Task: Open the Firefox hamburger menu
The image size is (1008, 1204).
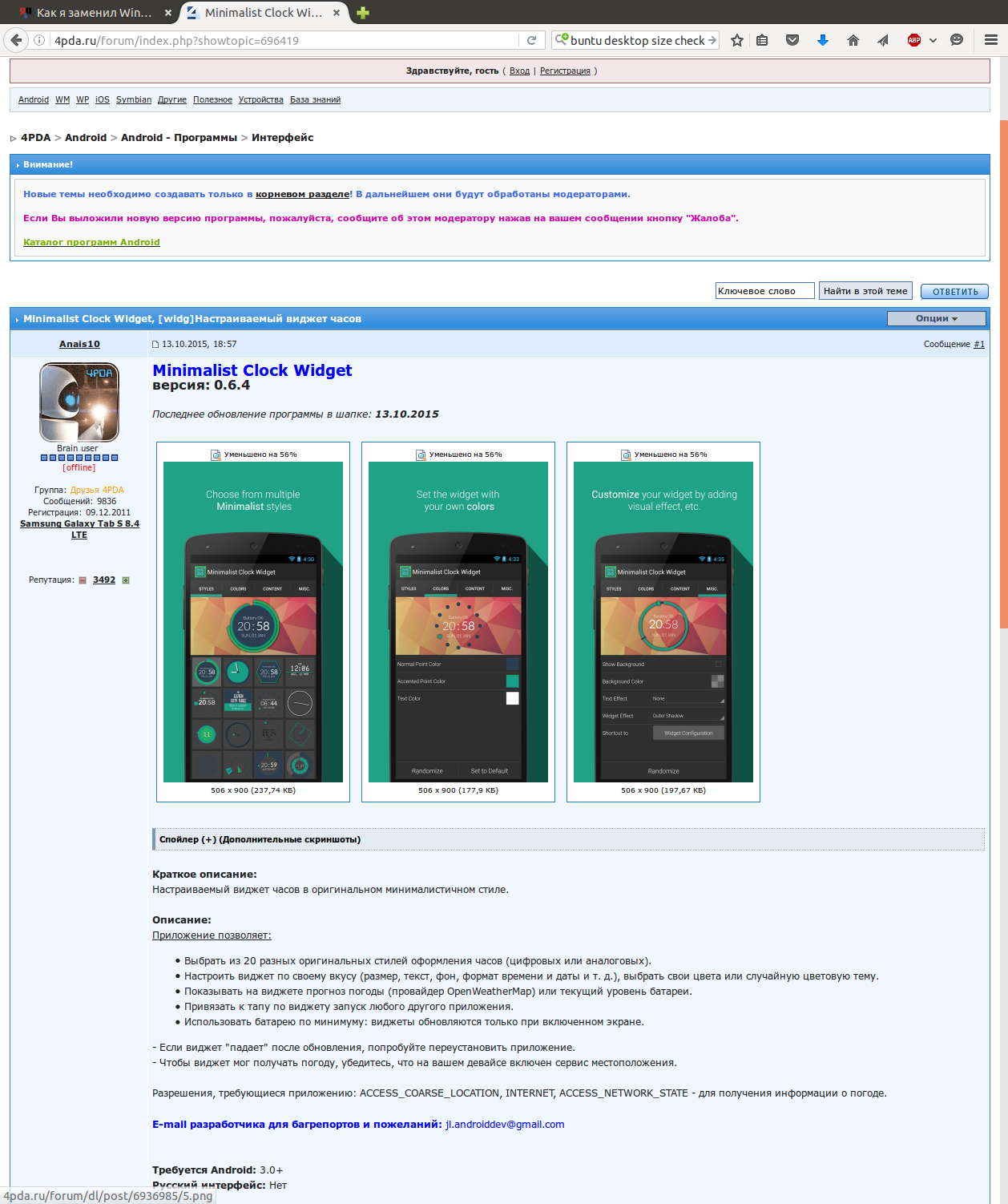Action: 991,40
